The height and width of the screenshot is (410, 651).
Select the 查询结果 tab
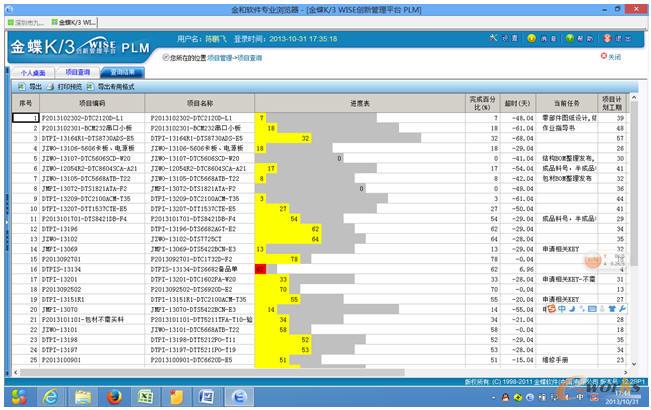tap(125, 73)
